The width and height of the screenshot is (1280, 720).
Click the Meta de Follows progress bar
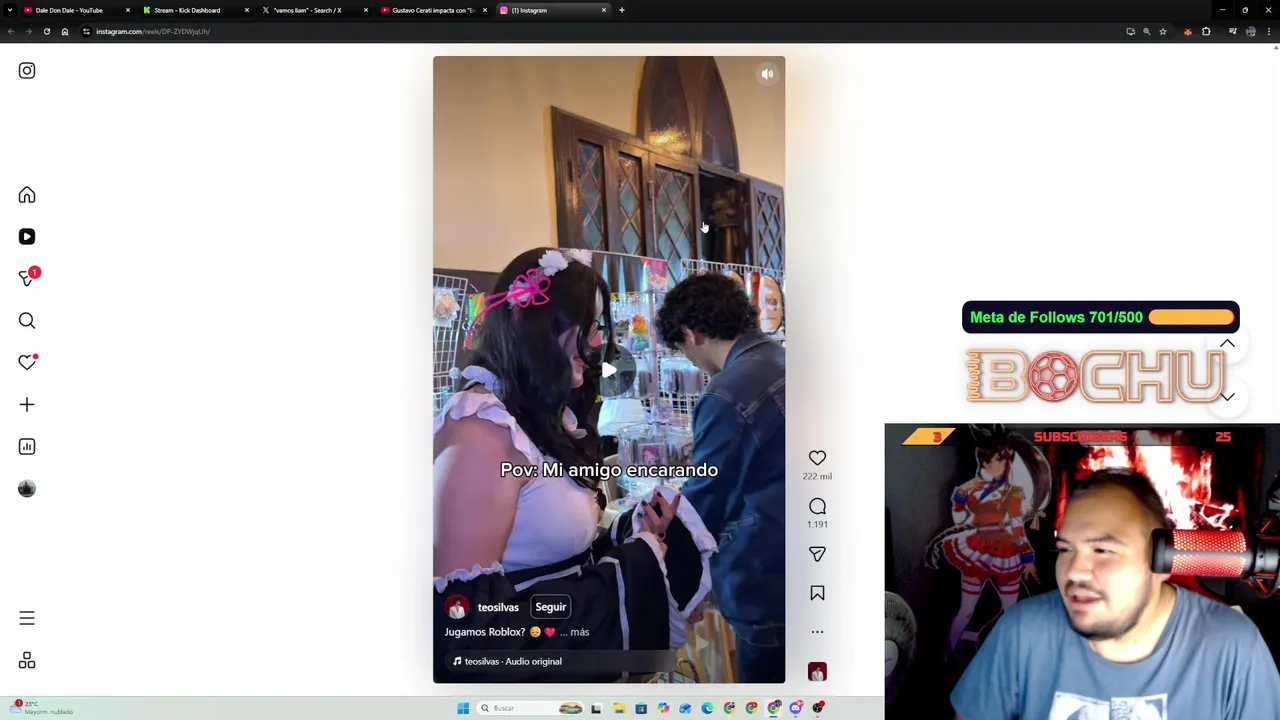[1191, 317]
